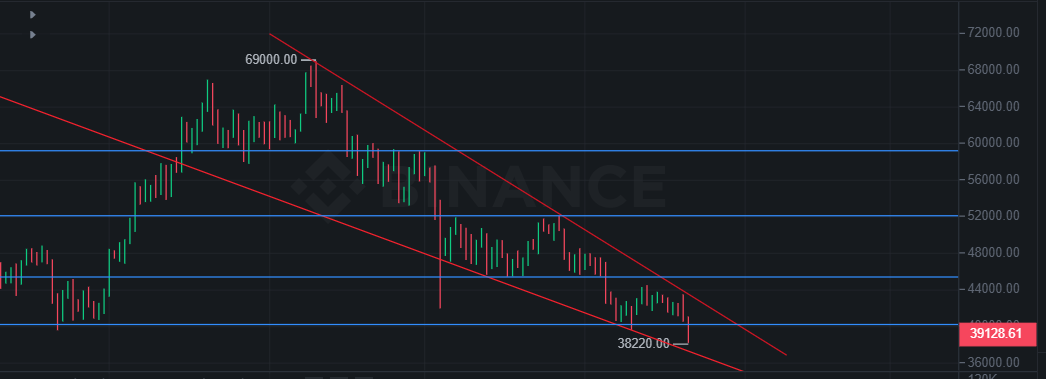
Task: Click the 68000.00 price axis label
Action: [993, 69]
